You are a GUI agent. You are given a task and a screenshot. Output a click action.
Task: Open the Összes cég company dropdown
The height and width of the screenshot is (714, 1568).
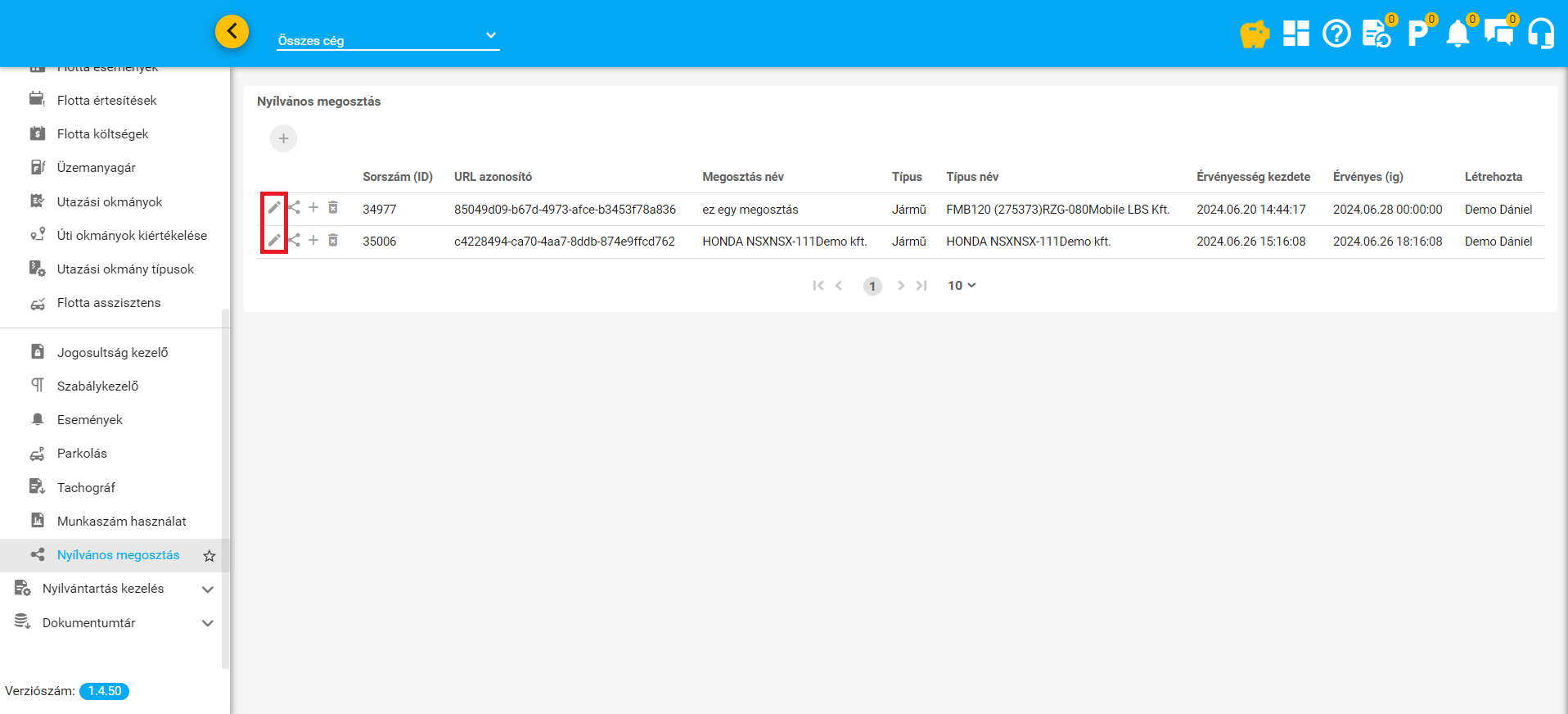[x=387, y=37]
